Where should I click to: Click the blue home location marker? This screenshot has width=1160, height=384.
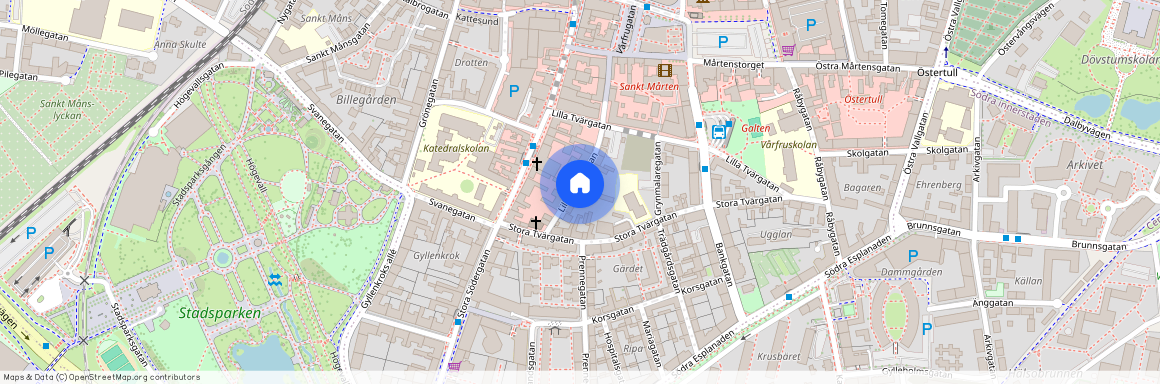click(x=580, y=183)
